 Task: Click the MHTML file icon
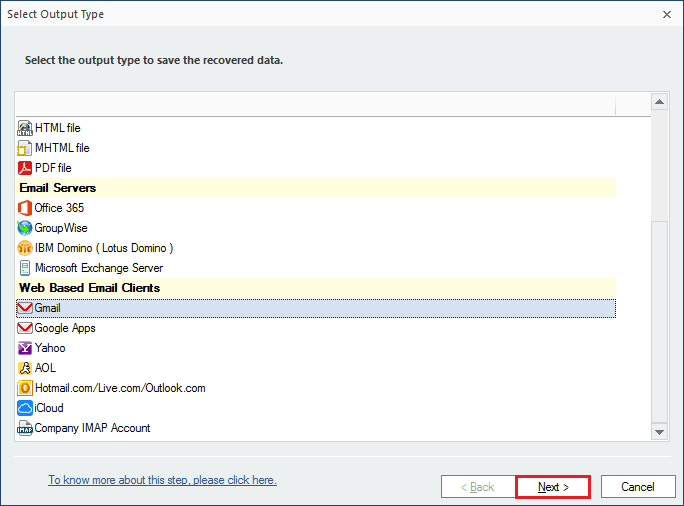pos(25,148)
